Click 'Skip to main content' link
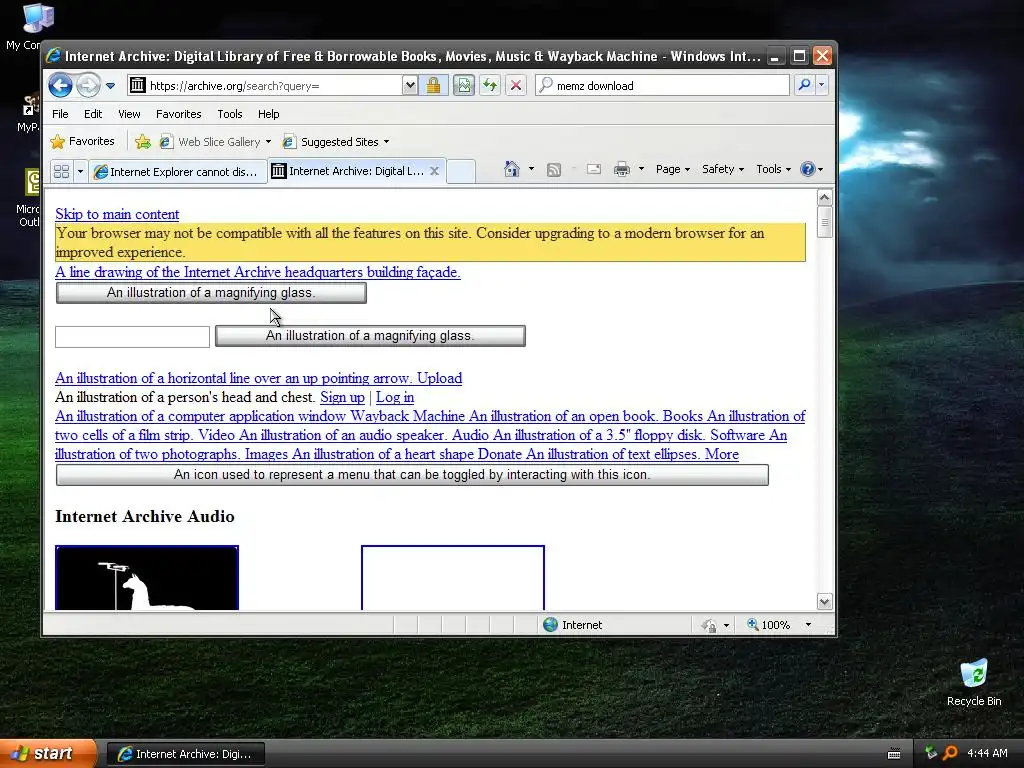The height and width of the screenshot is (768, 1024). click(x=117, y=214)
